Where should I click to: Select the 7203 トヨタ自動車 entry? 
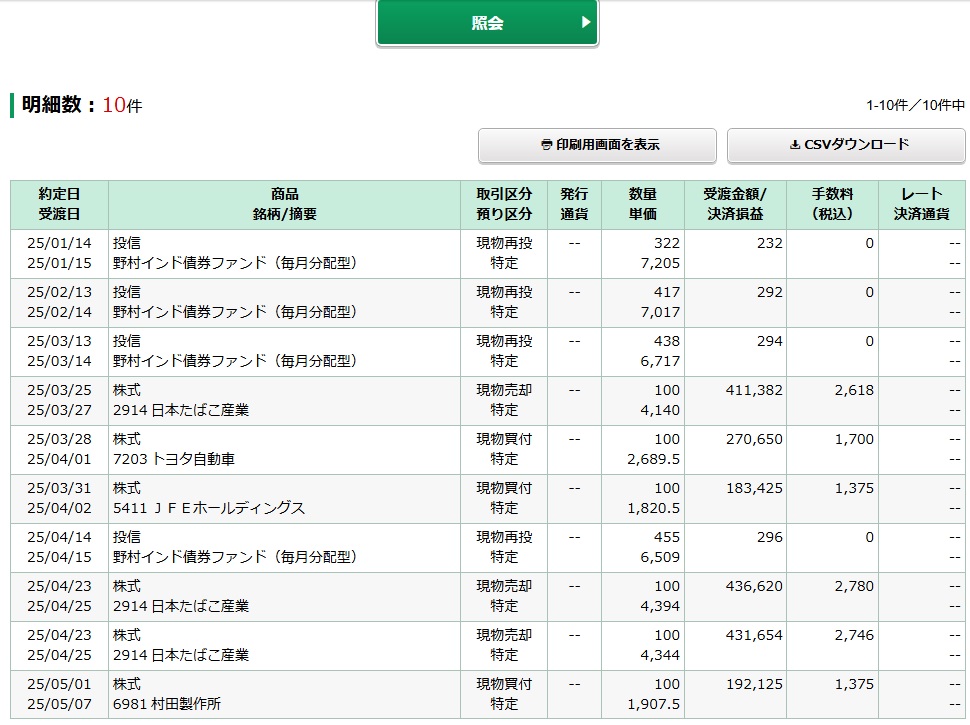174,459
